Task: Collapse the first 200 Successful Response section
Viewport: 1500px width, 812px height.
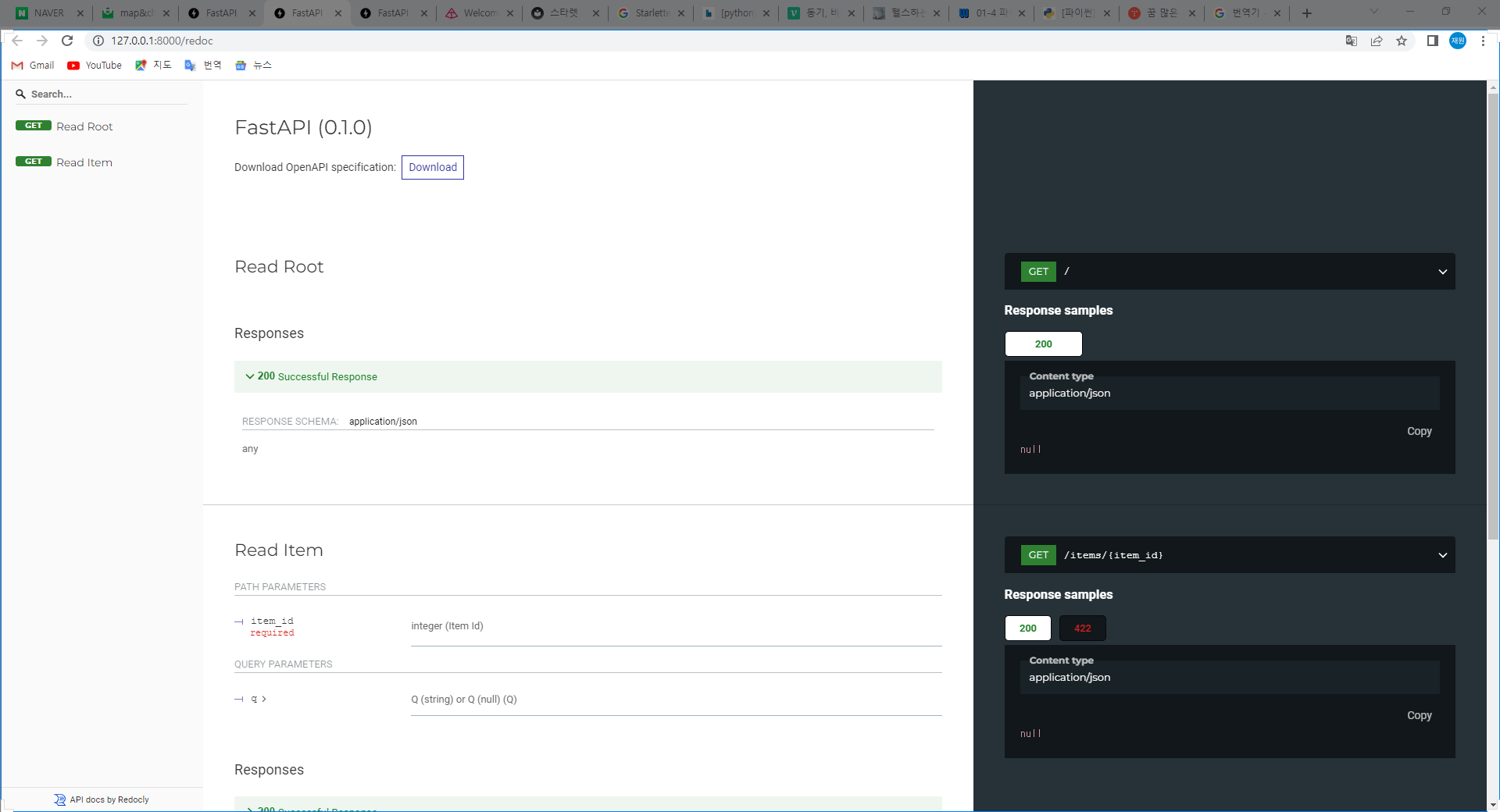Action: [588, 376]
